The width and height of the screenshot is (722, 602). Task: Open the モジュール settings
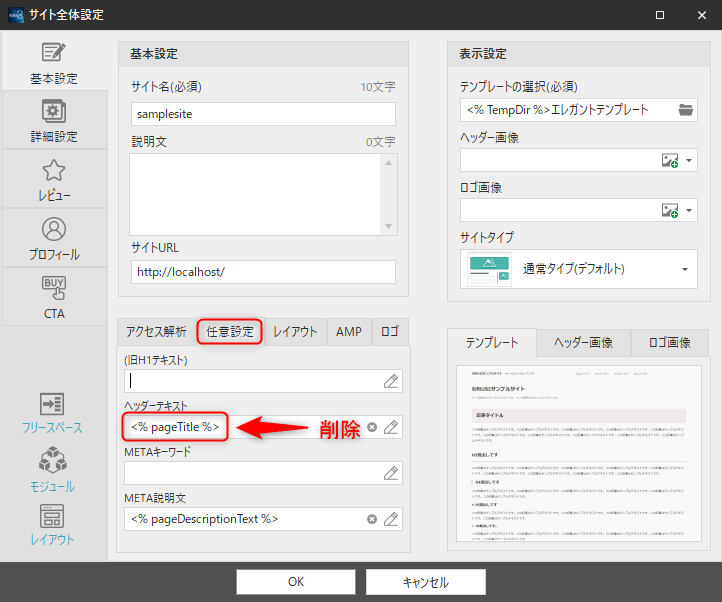pos(54,471)
